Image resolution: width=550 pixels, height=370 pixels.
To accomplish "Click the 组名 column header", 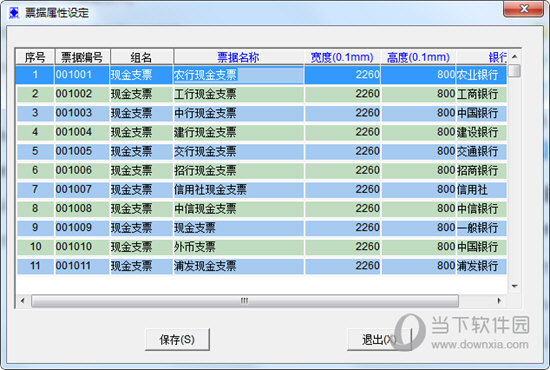I will 141,57.
